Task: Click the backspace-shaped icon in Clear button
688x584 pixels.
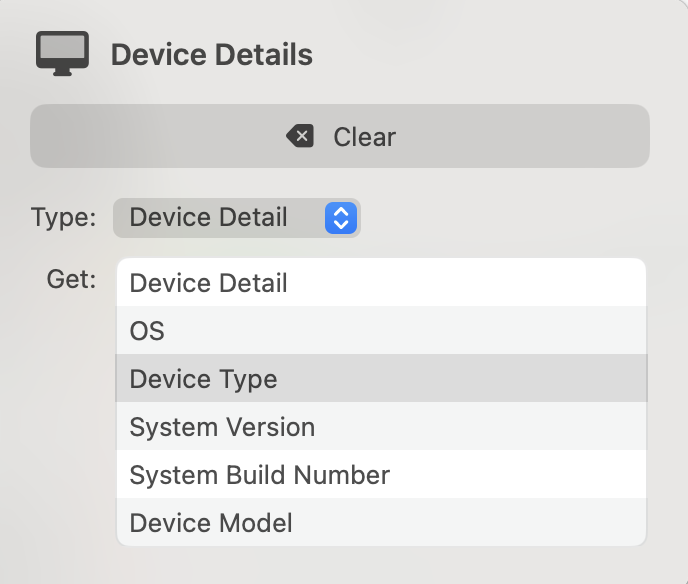Action: tap(300, 136)
